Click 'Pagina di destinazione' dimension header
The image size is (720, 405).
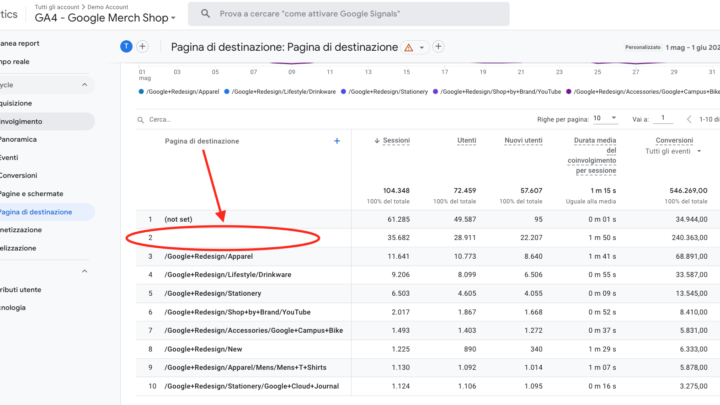coord(202,141)
